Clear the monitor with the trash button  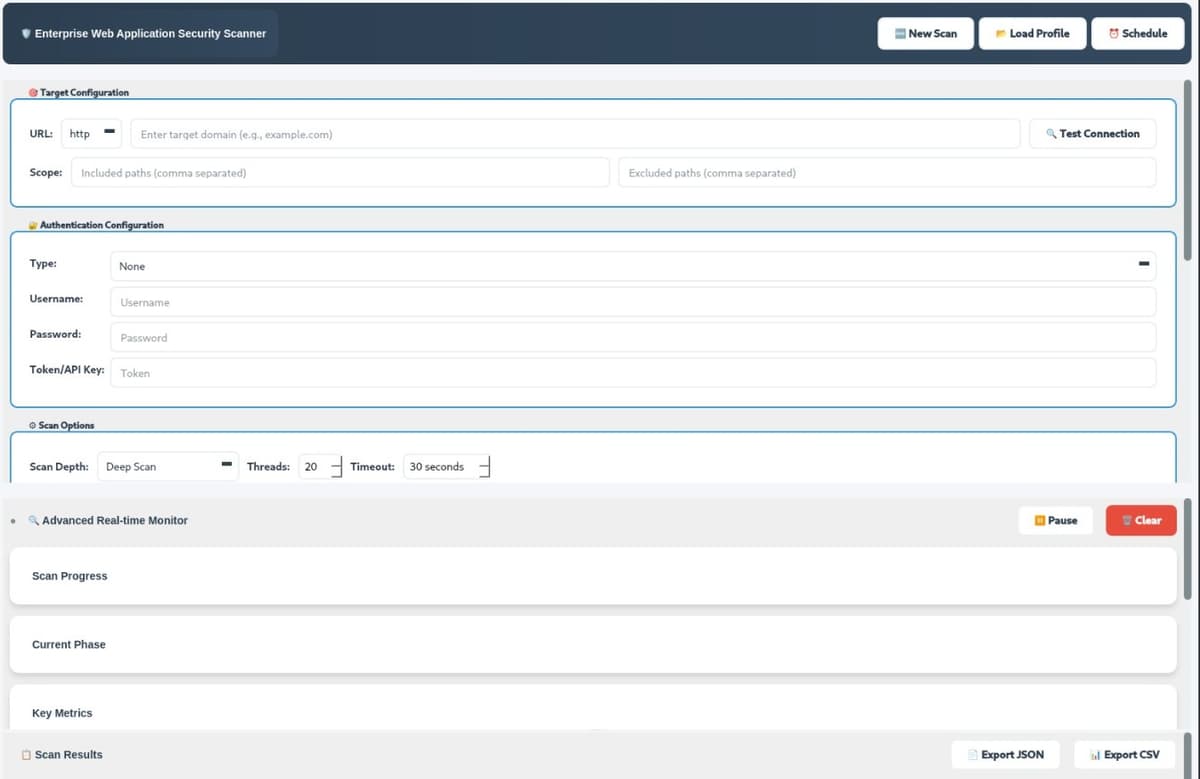point(1140,520)
